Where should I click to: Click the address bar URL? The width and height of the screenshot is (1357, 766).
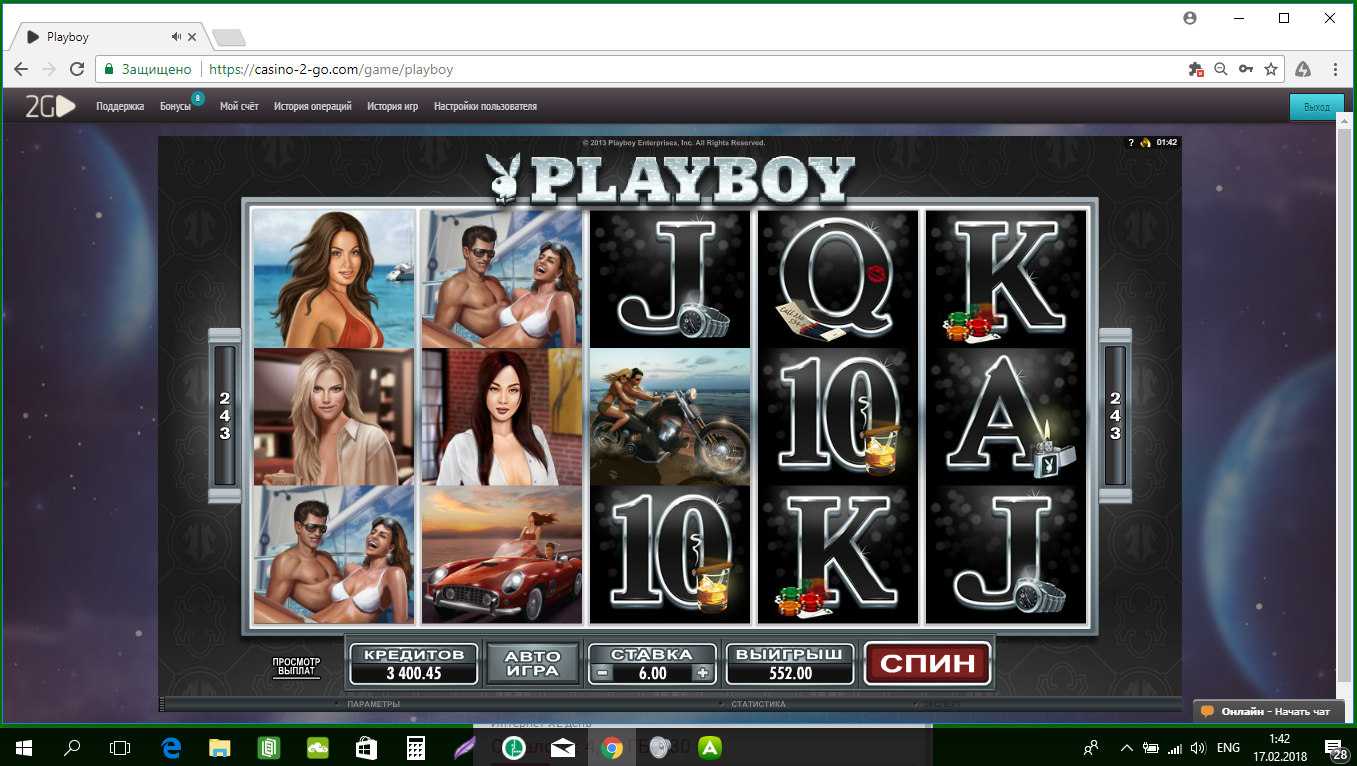point(331,69)
